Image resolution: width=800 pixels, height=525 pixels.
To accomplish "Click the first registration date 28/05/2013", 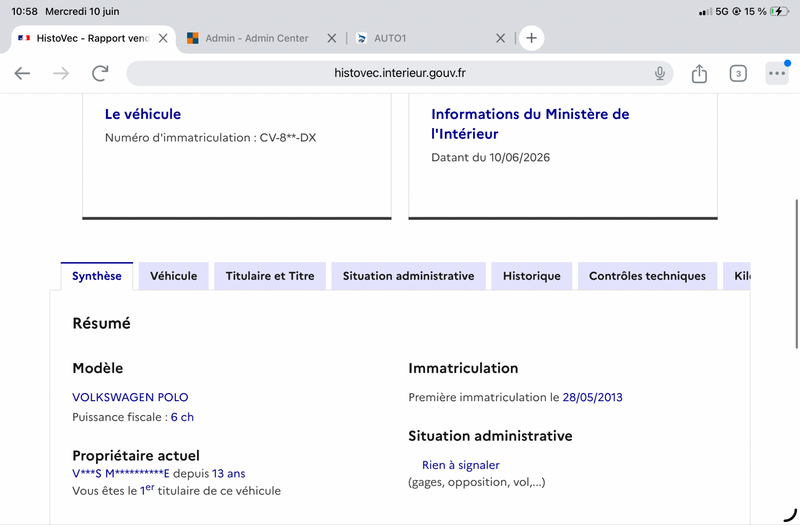I will pos(592,397).
